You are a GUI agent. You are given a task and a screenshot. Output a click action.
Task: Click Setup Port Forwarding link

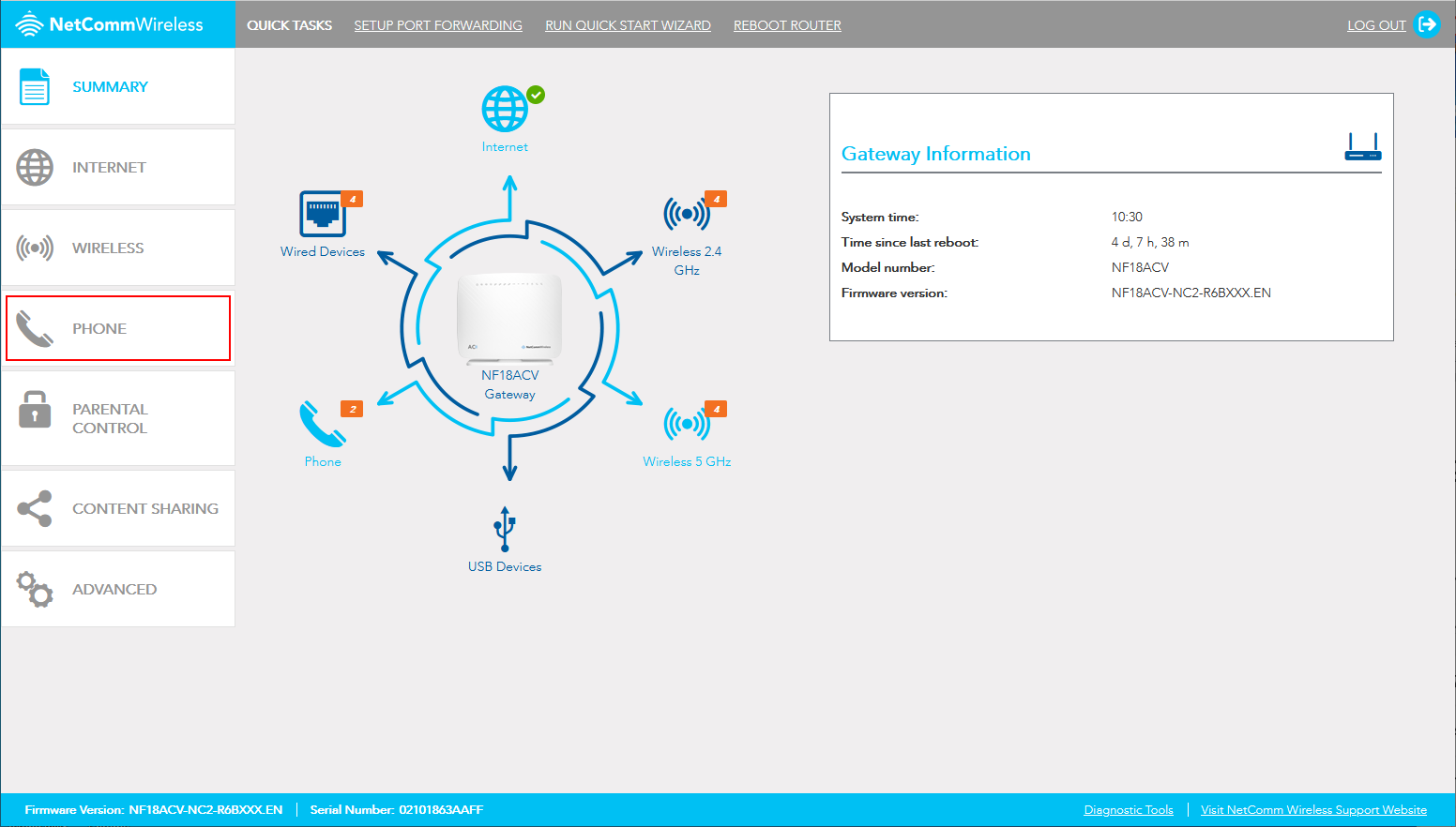click(438, 25)
